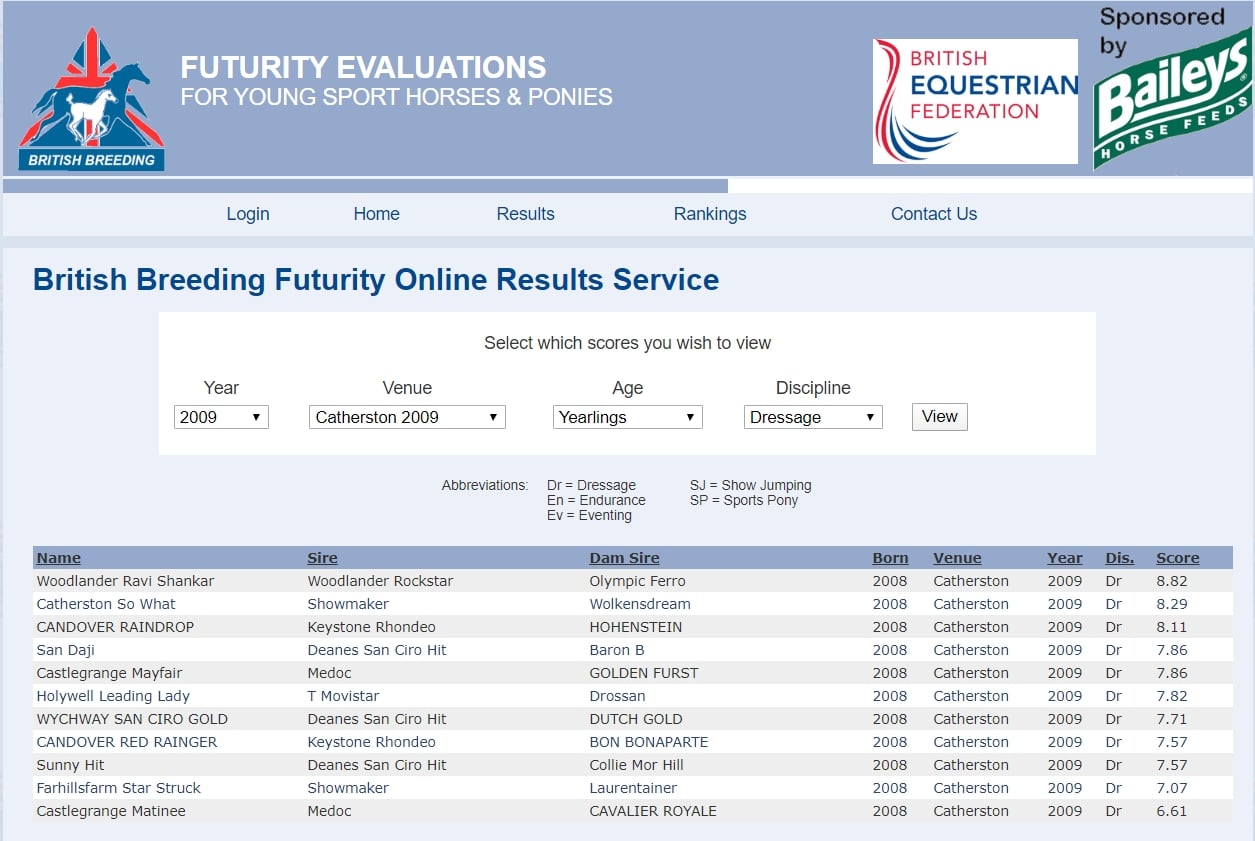Open the Results menu item
Screen dimensions: 1255x841
(x=525, y=214)
